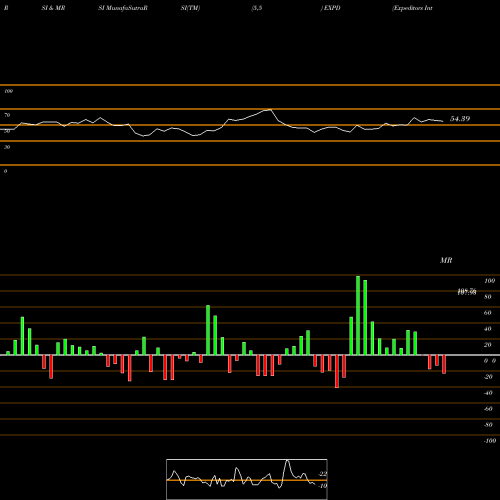Click the RSI scale label 0
The height and width of the screenshot is (500, 500).
click(5, 171)
